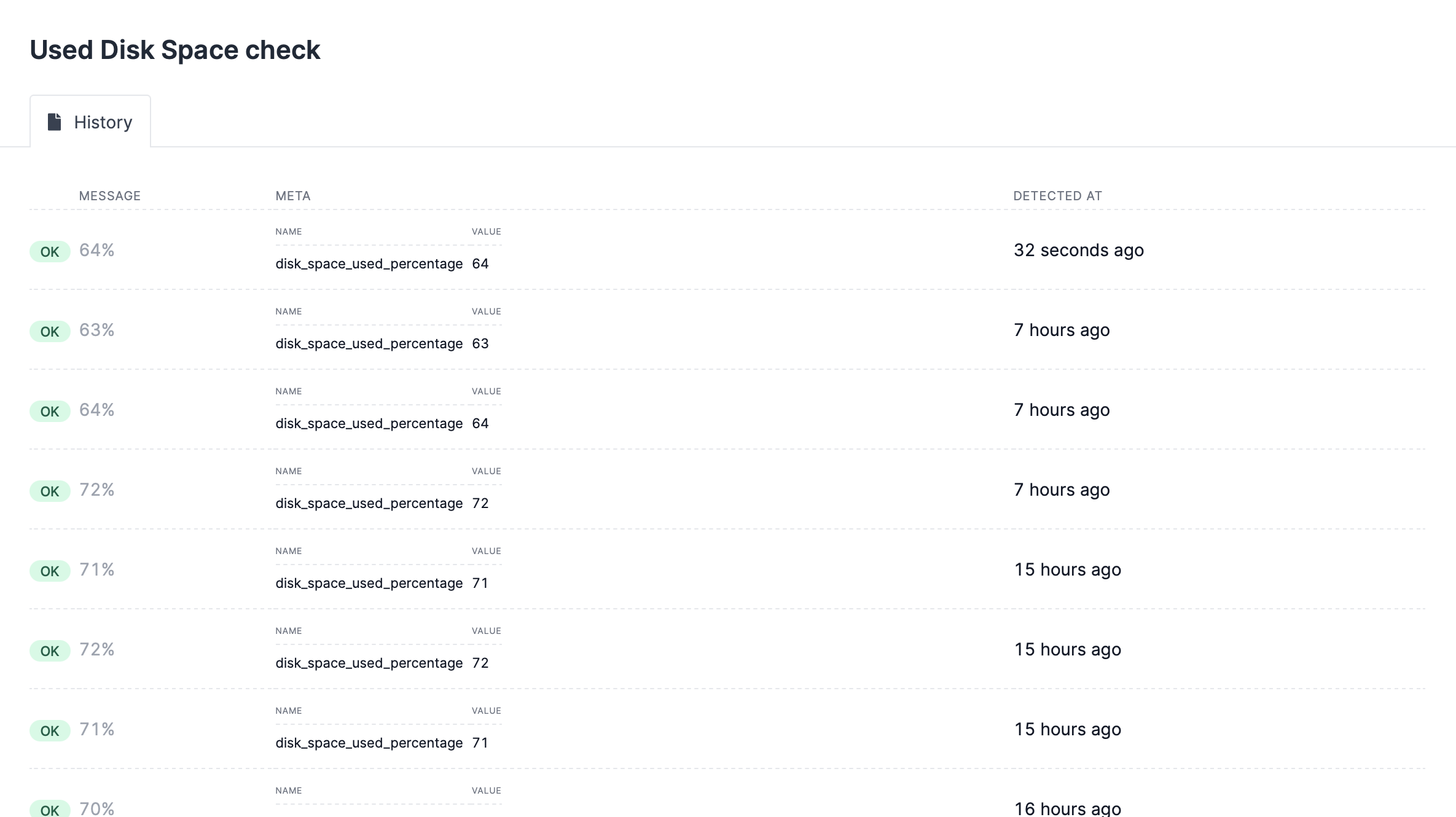Open the History tab
Viewport: 1456px width, 817px height.
90,122
